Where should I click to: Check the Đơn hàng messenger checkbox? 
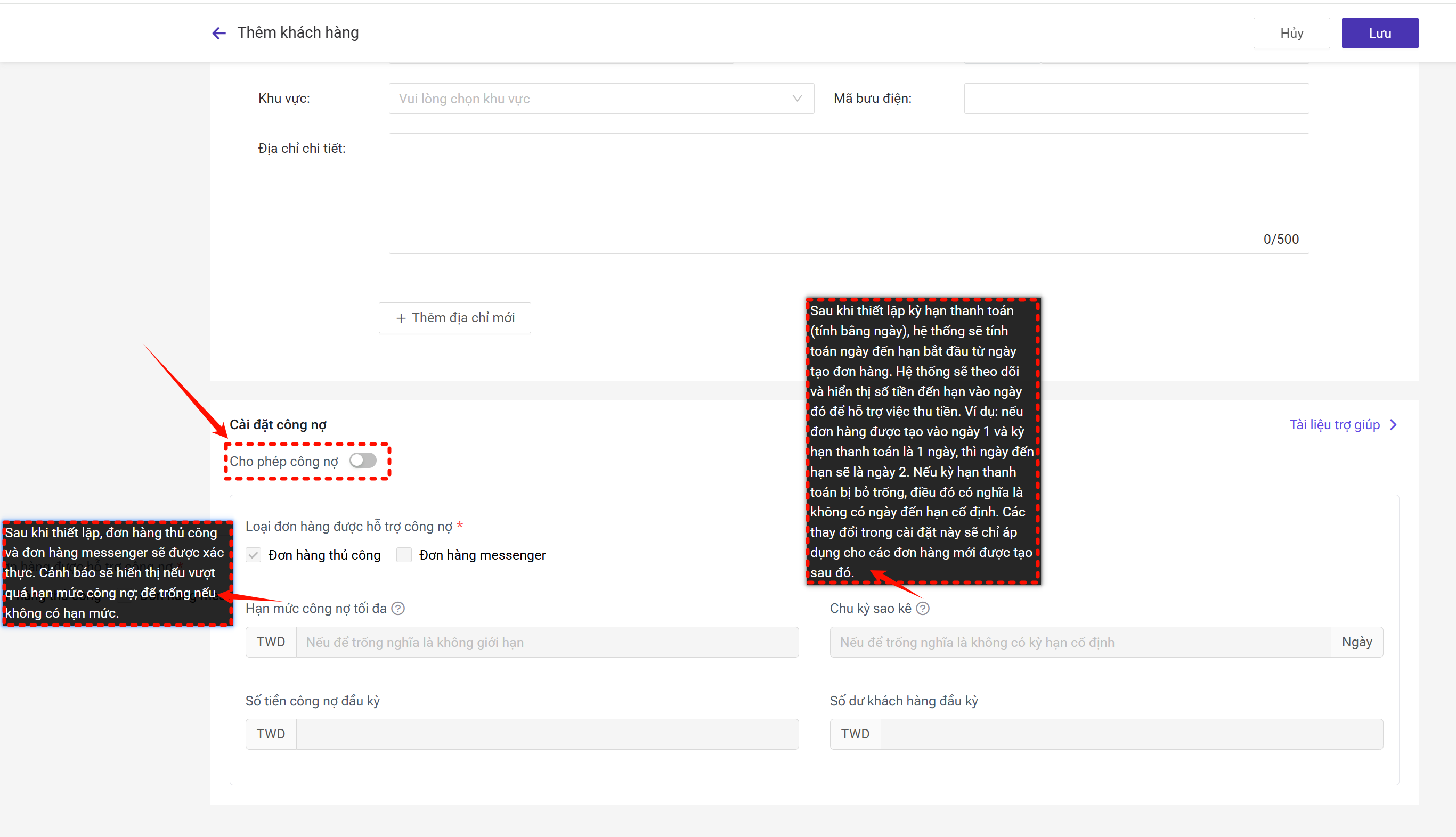(x=404, y=555)
